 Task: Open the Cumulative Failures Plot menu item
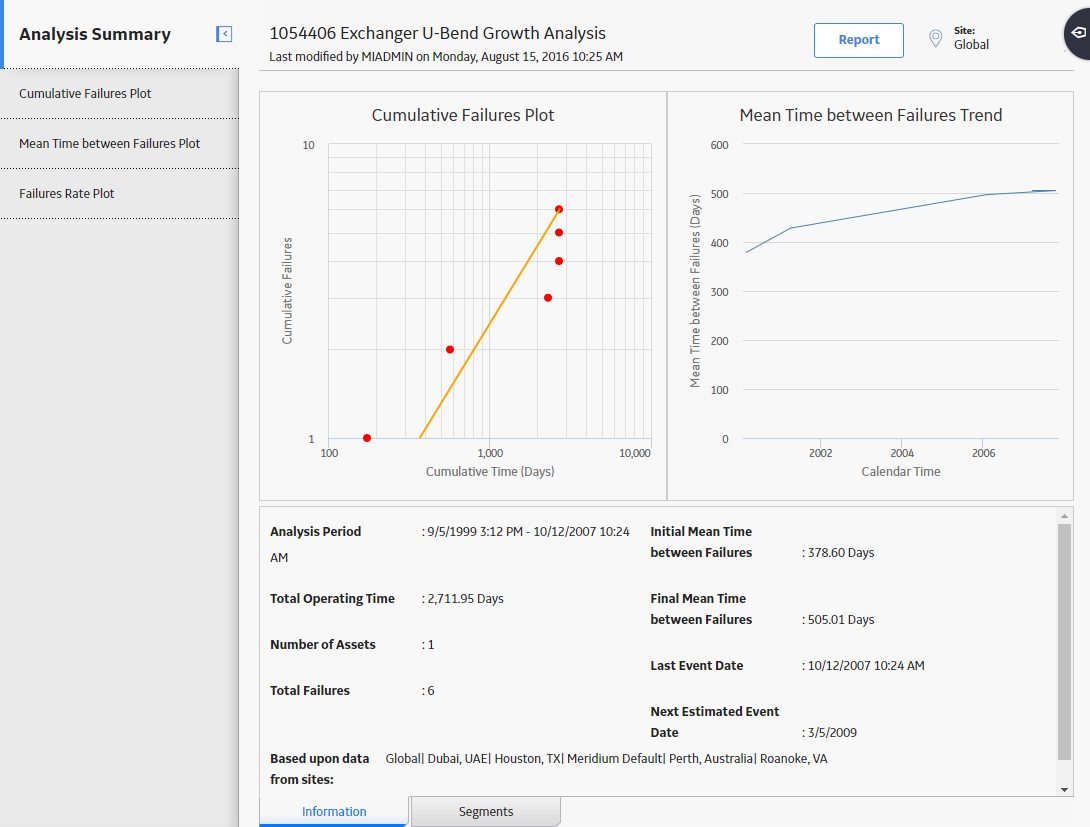click(120, 94)
